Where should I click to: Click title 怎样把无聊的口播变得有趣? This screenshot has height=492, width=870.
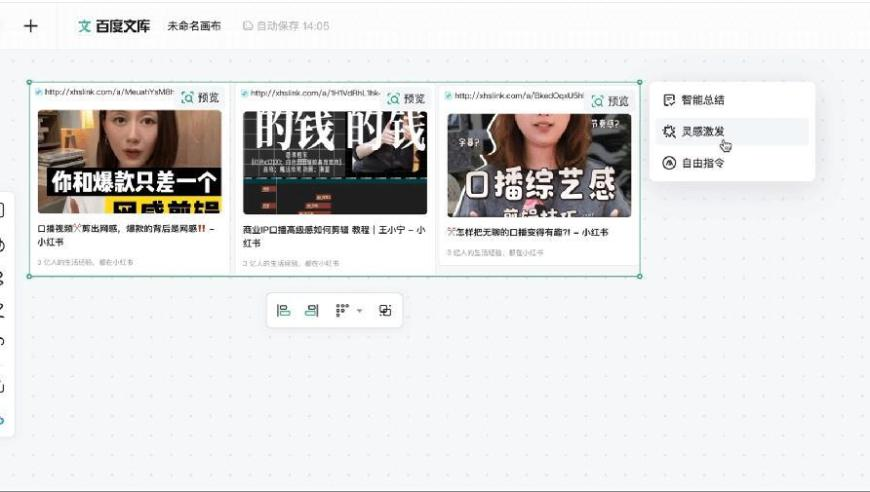coord(528,232)
